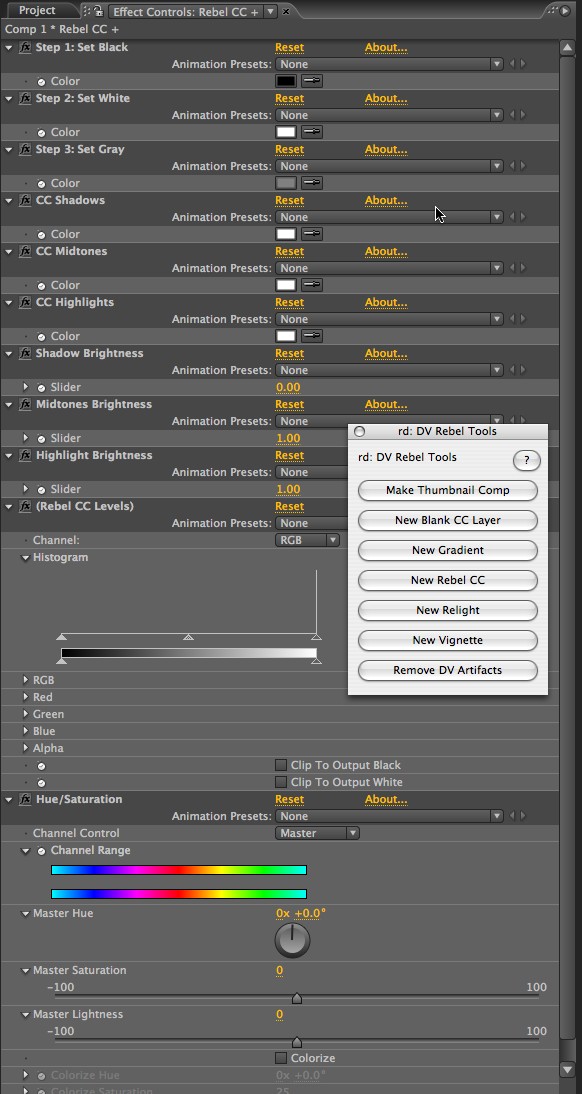Click the black color swatch of Set Black
This screenshot has height=1094, width=582.
coord(286,81)
